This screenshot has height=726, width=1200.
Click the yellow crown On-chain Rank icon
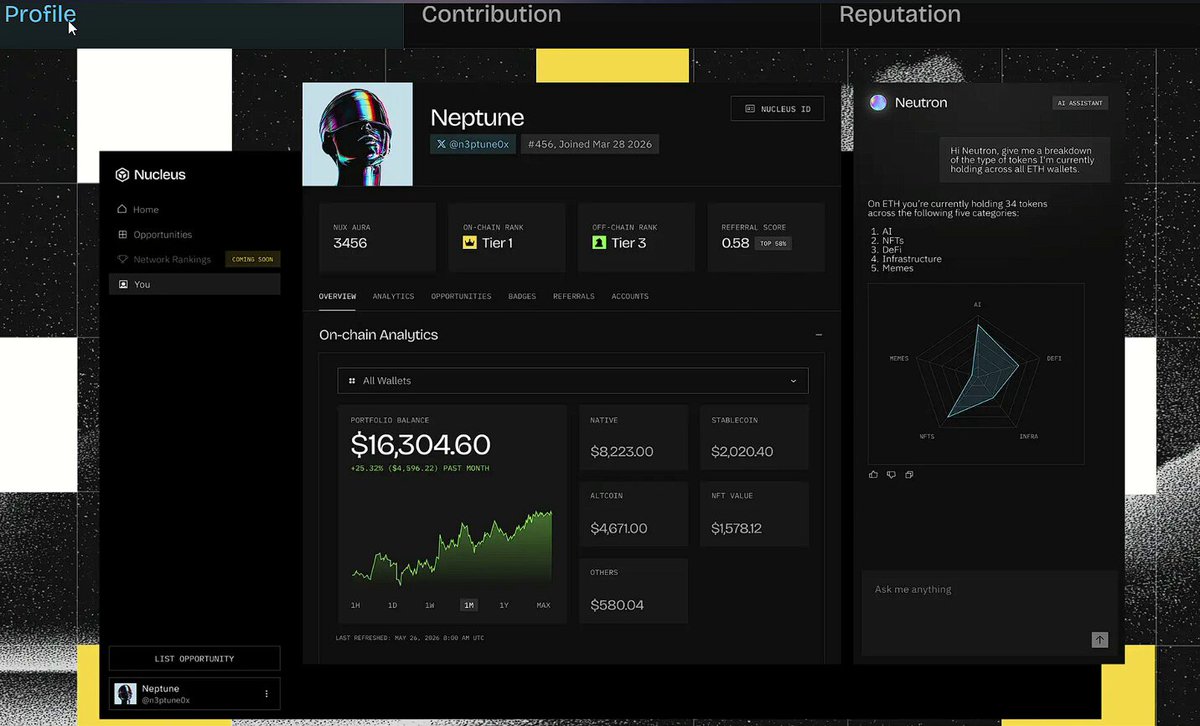(x=469, y=243)
